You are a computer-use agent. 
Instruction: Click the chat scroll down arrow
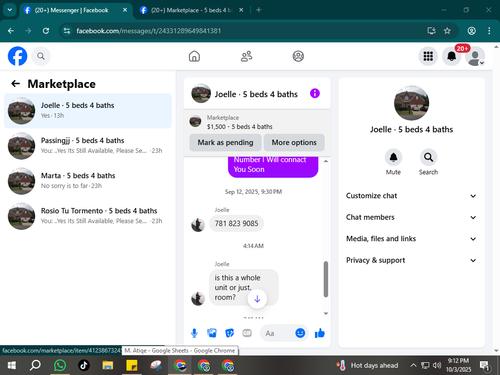click(326, 313)
